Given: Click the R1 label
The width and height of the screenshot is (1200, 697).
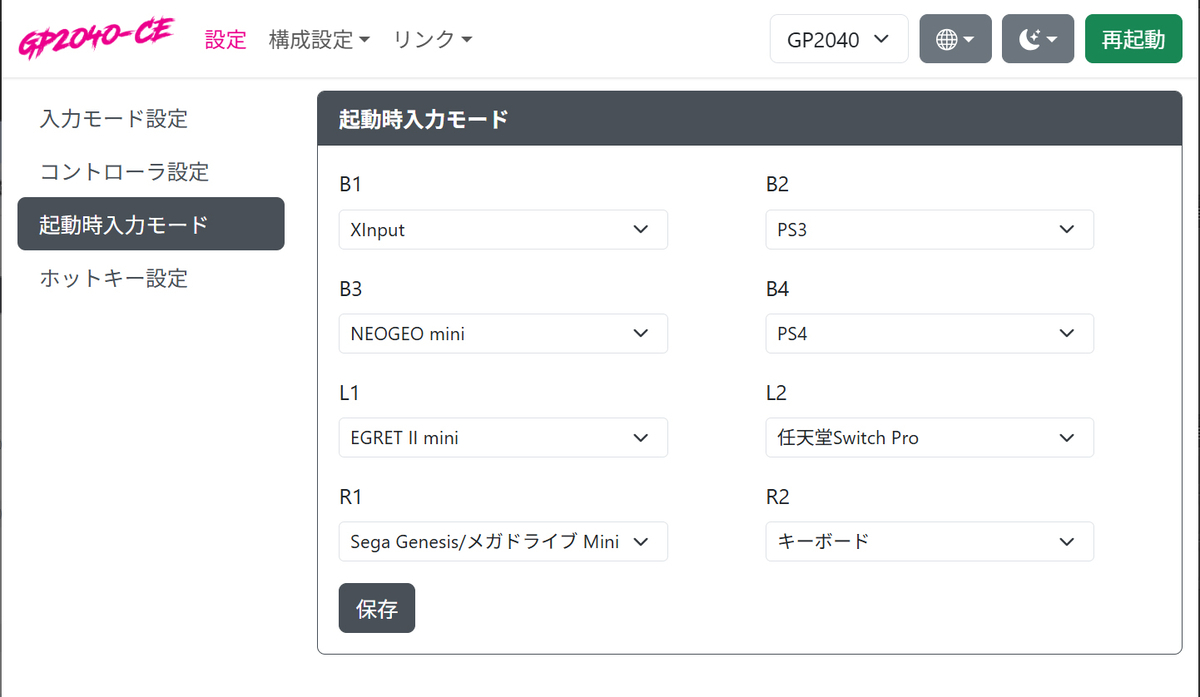Looking at the screenshot, I should click(350, 497).
